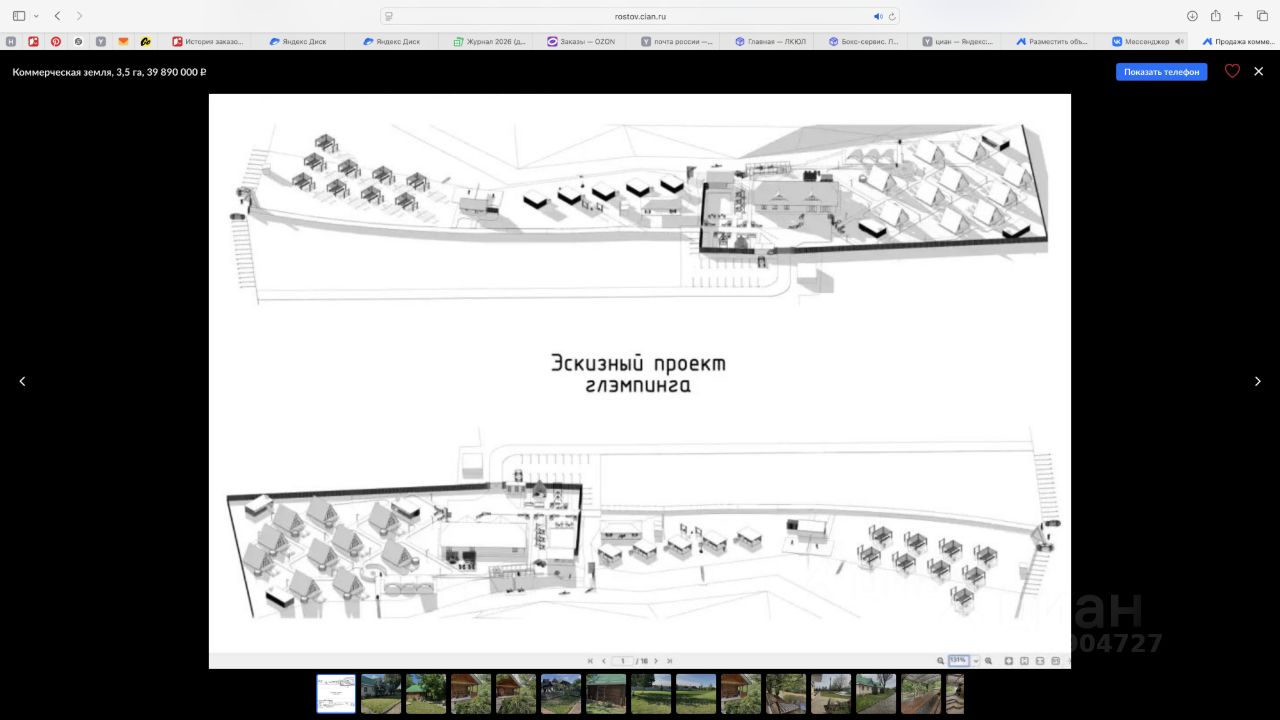Viewport: 1280px width, 720px height.
Task: Show previous photo with left arrow
Action: click(22, 381)
